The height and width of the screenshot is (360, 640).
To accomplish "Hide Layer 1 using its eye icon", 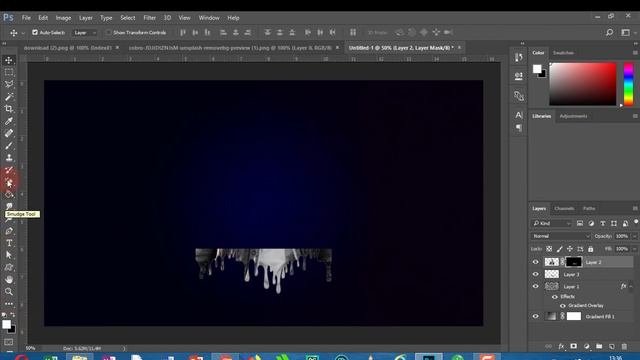I will click(x=536, y=286).
